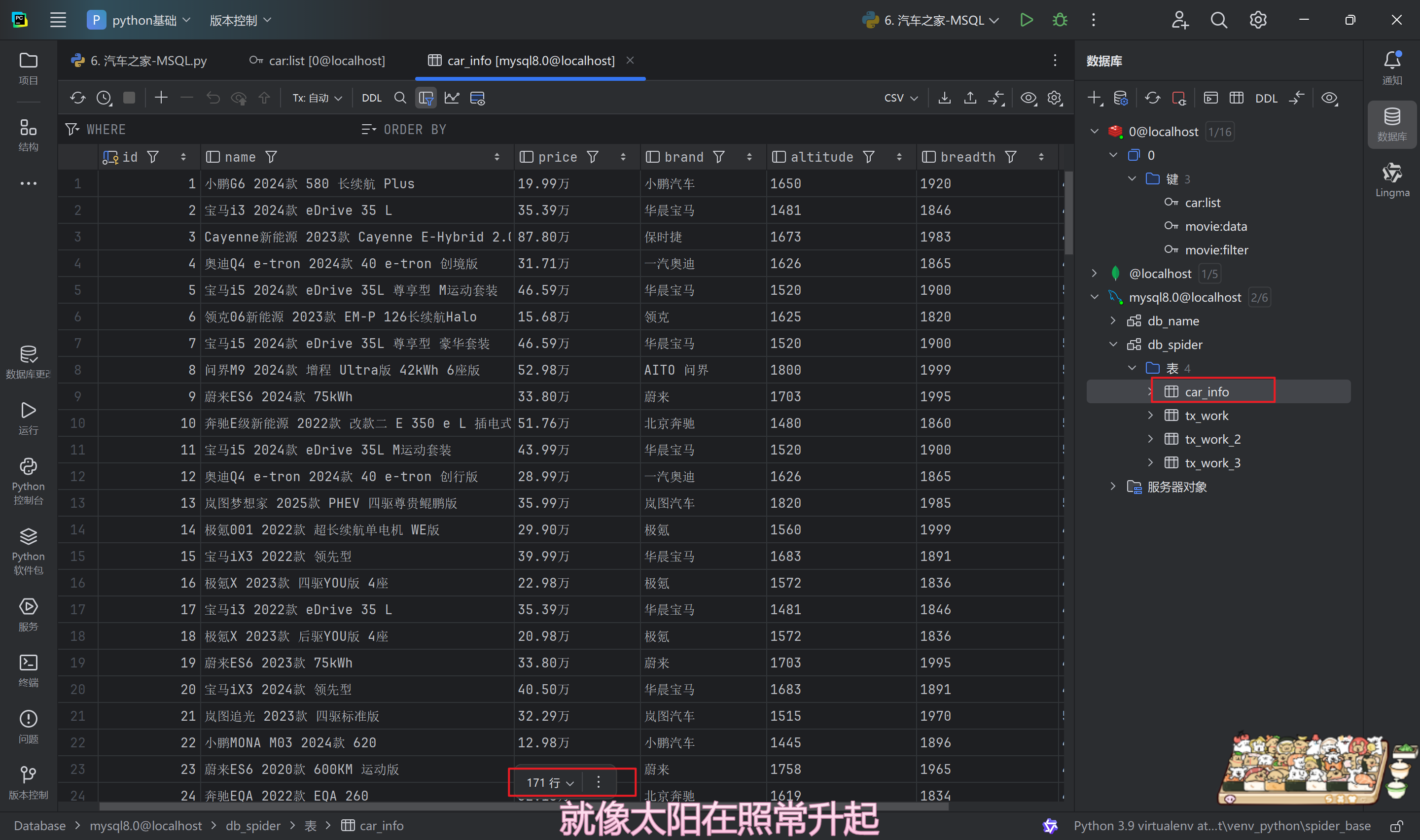This screenshot has width=1420, height=840.
Task: Open the Python Packages tool window
Action: coord(28,551)
